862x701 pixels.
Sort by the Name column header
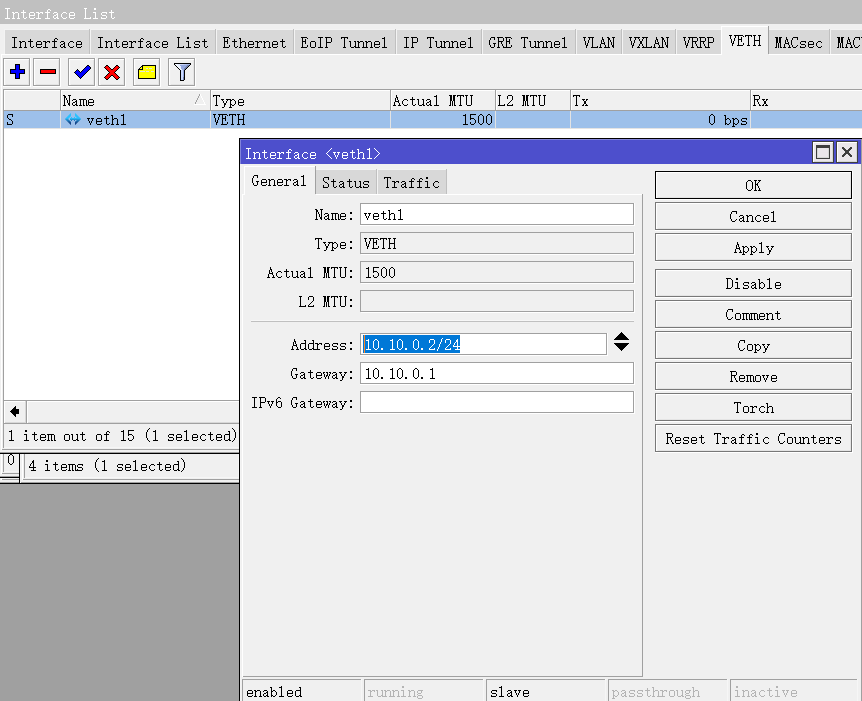point(130,100)
